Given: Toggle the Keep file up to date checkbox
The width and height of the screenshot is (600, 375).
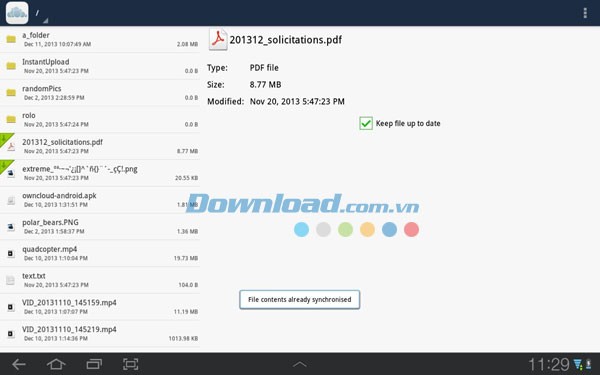Looking at the screenshot, I should pos(366,123).
